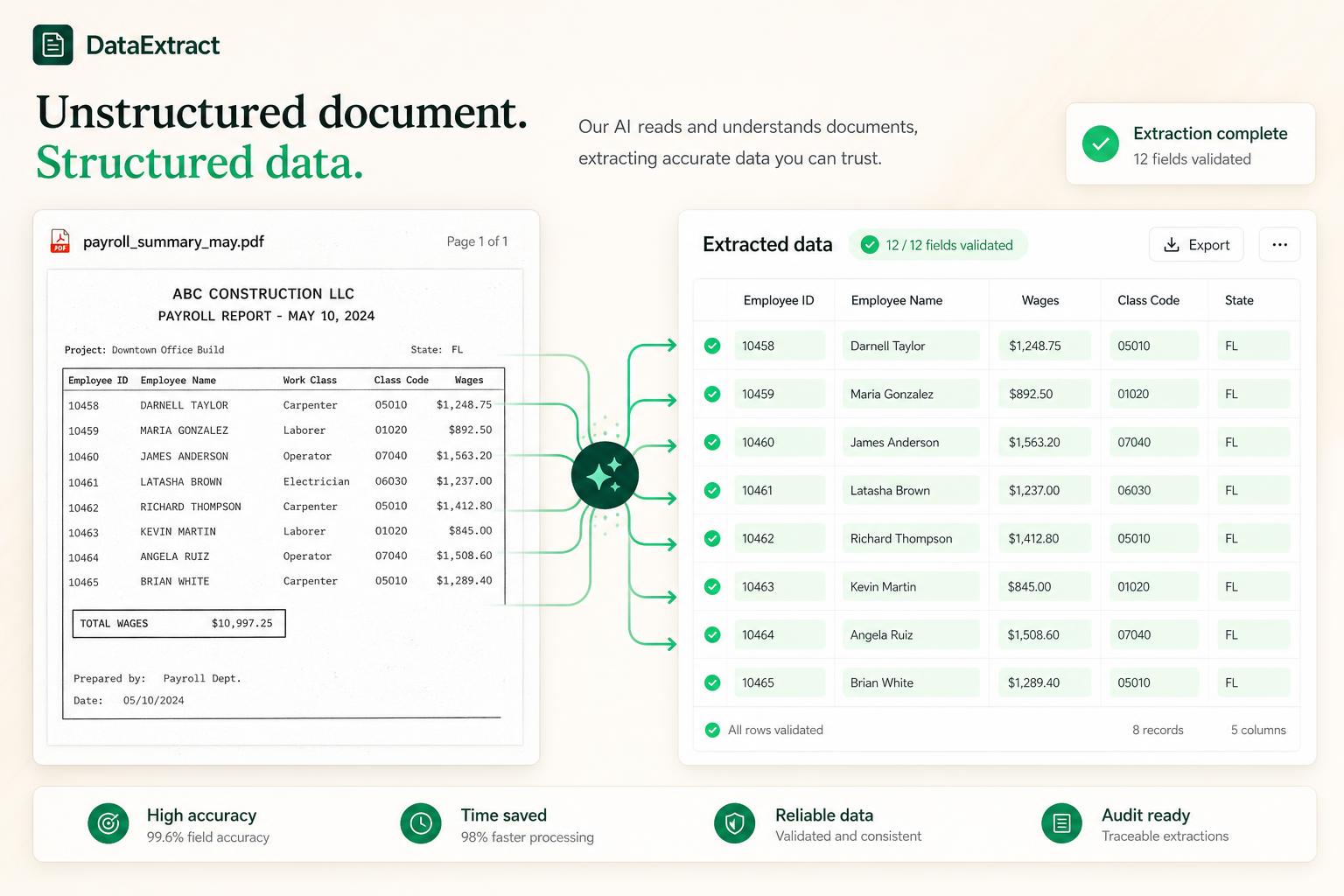The image size is (1344, 896).
Task: Click the Extraction complete green checkmark icon
Action: pyautogui.click(x=1101, y=144)
